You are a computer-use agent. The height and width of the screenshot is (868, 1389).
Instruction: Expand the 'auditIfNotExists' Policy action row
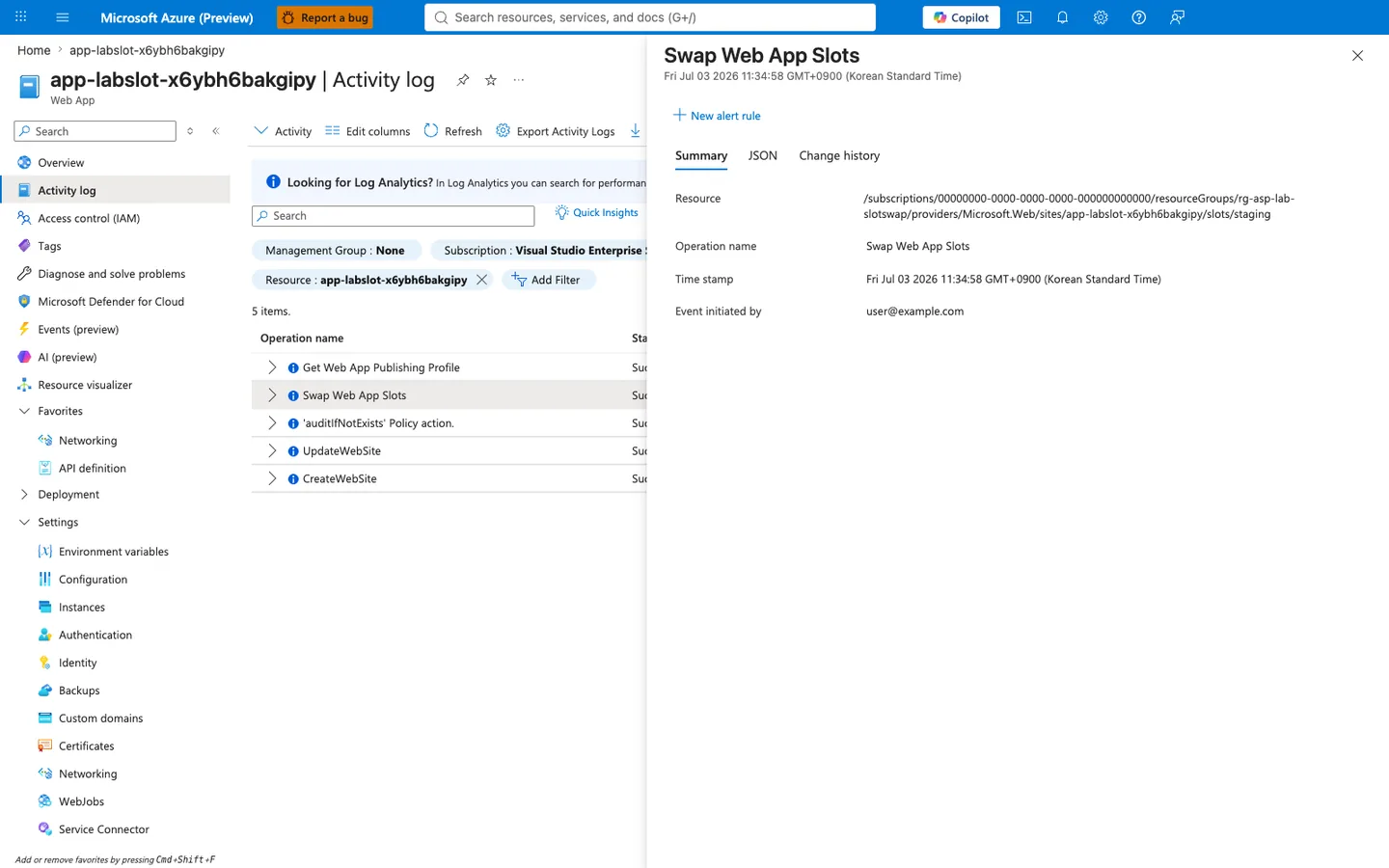(272, 423)
